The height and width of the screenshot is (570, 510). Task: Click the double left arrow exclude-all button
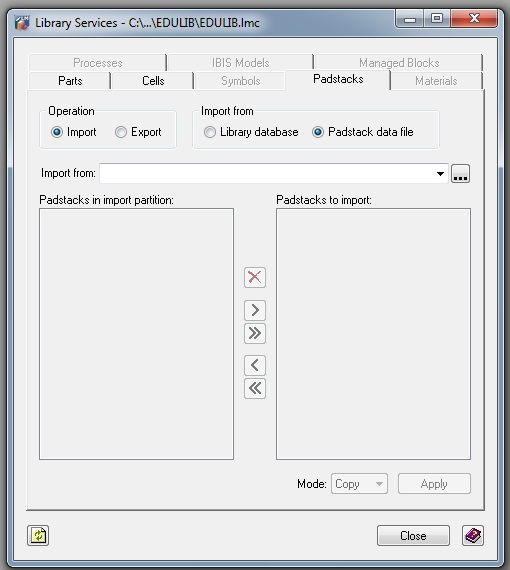coord(254,388)
